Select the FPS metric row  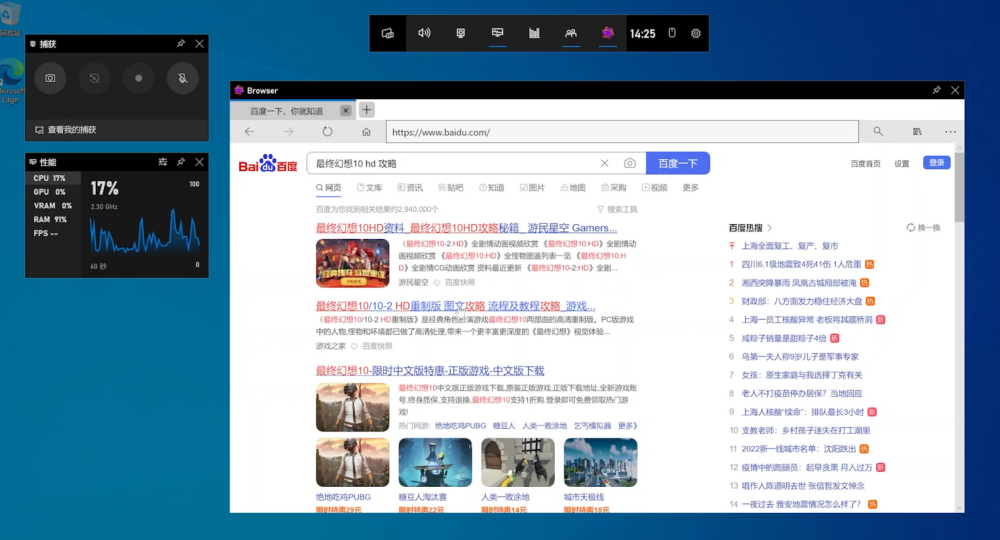[x=52, y=233]
